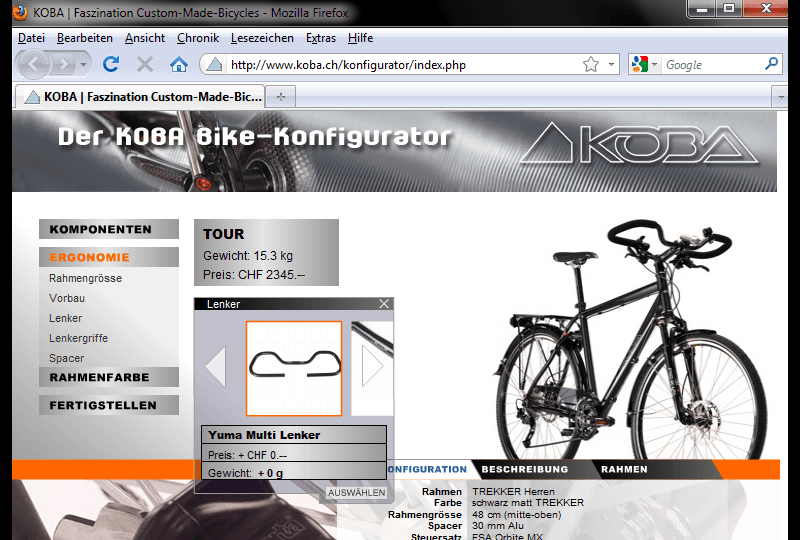
Task: Maximize the Firefox window
Action: point(730,9)
